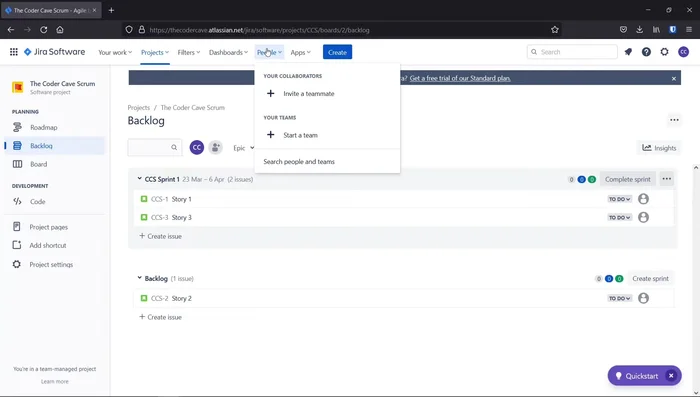The image size is (700, 397).
Task: Go to browser home page icon
Action: point(60,30)
